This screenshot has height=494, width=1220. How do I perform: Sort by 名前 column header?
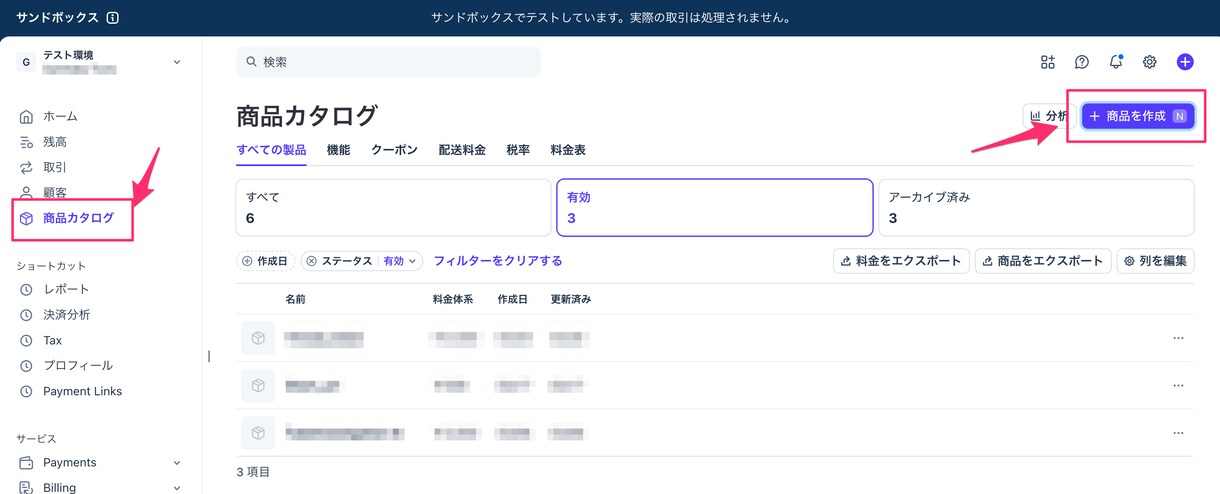coord(295,299)
